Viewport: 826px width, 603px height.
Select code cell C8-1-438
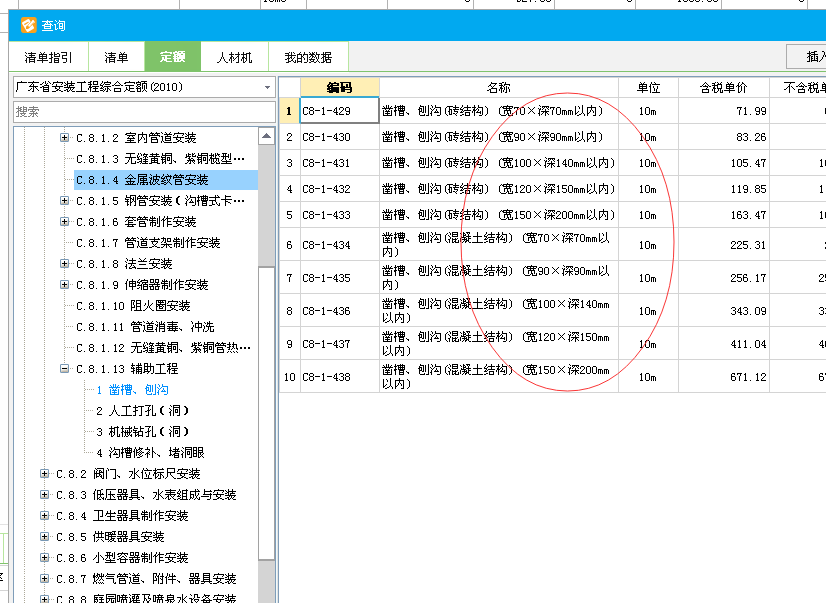(x=339, y=377)
